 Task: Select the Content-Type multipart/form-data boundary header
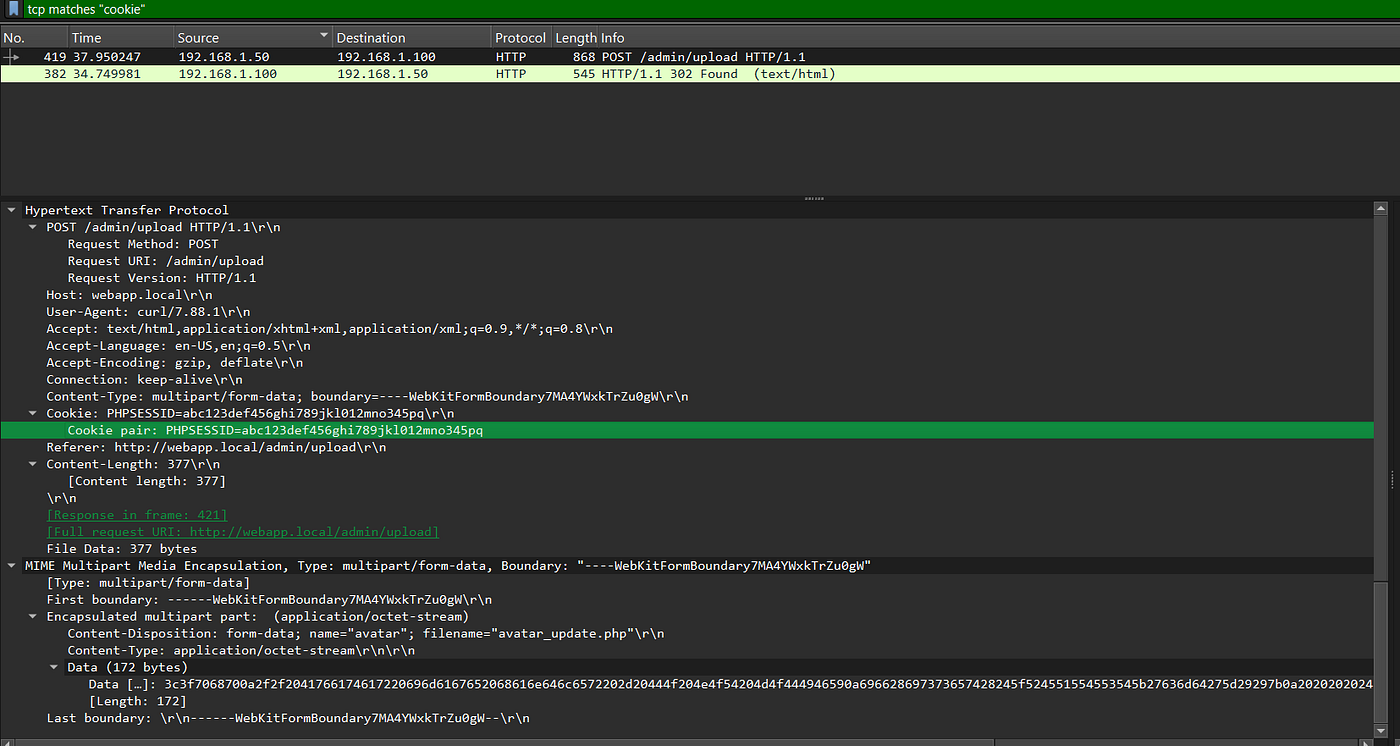click(x=367, y=397)
